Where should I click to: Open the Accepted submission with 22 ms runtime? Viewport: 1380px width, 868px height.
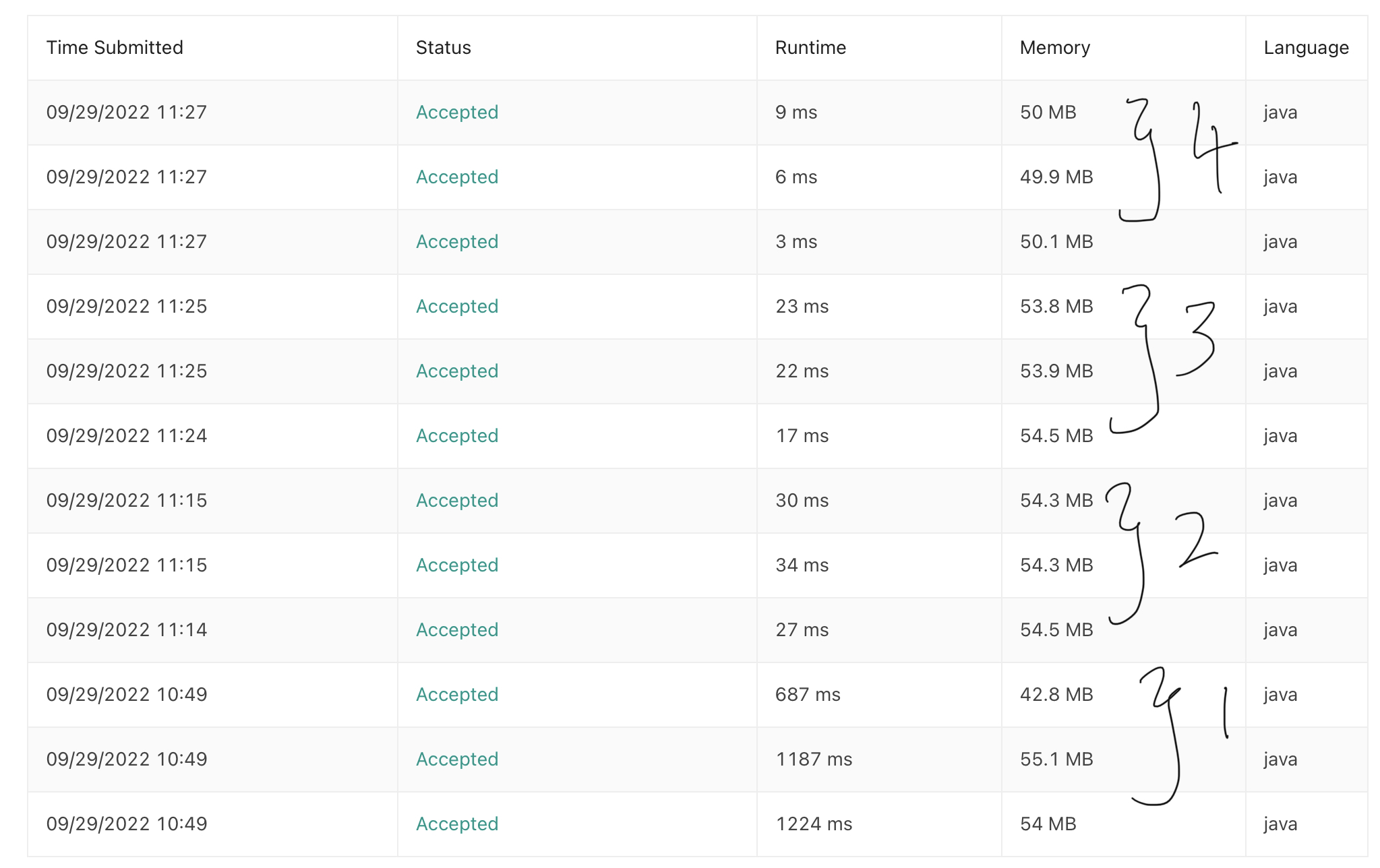click(x=457, y=371)
